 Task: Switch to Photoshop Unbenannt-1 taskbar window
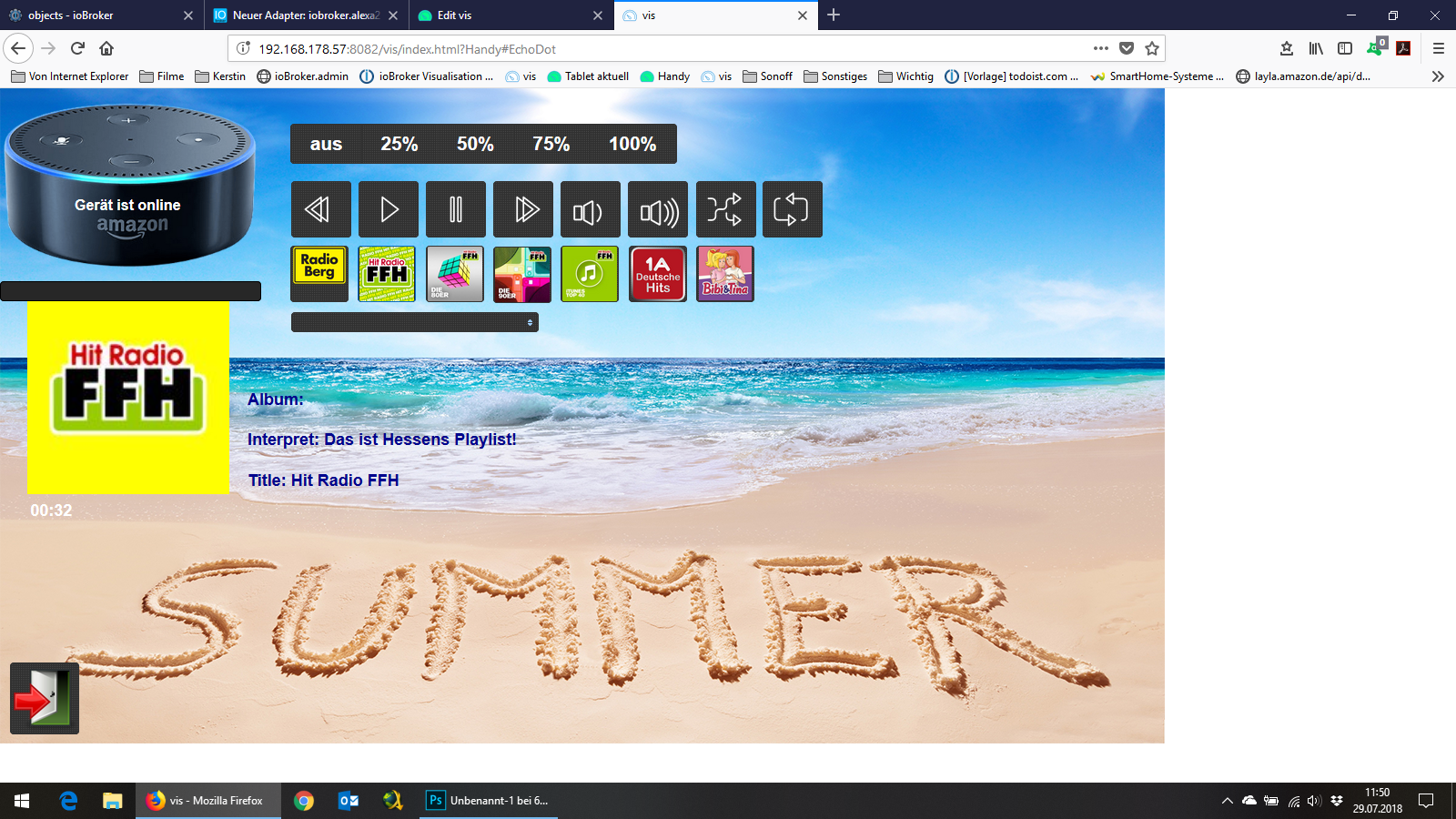(x=488, y=801)
